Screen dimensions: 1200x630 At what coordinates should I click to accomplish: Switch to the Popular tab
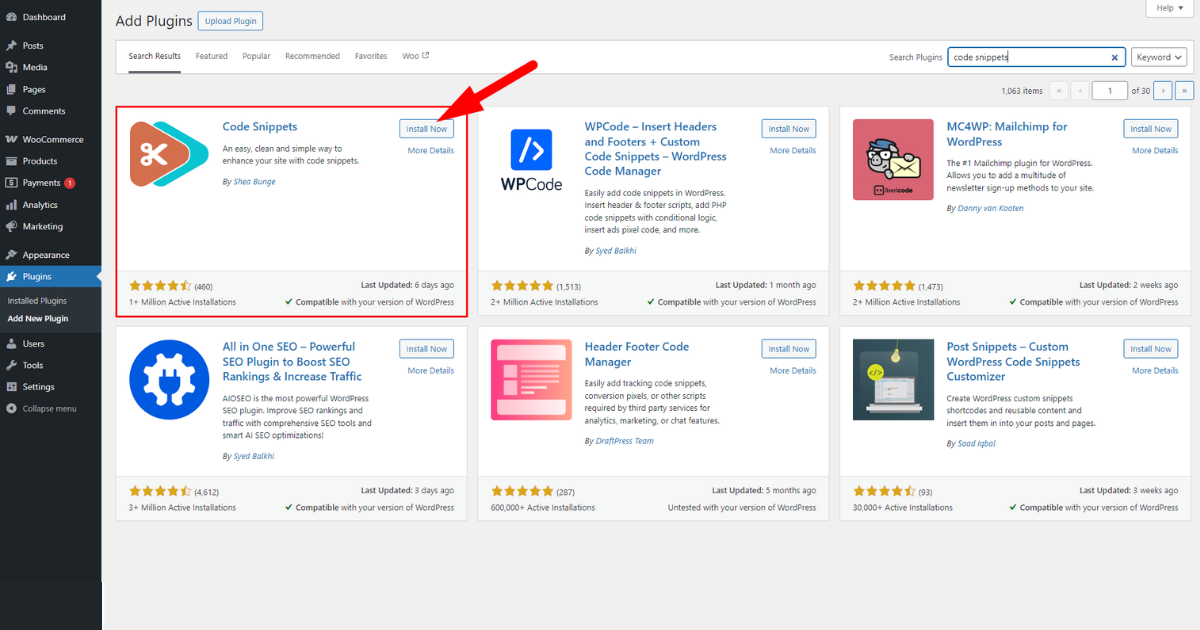[256, 56]
